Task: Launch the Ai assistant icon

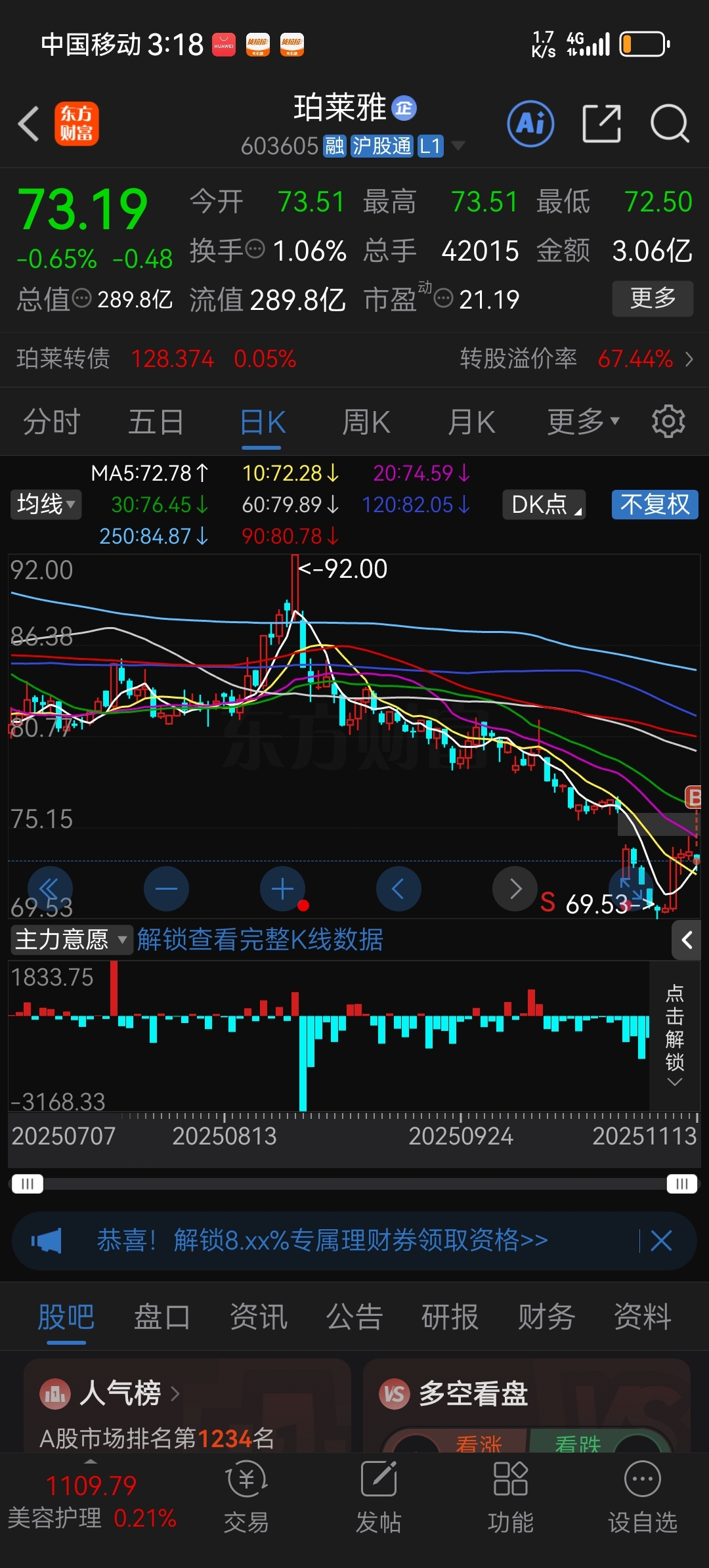Action: (530, 123)
